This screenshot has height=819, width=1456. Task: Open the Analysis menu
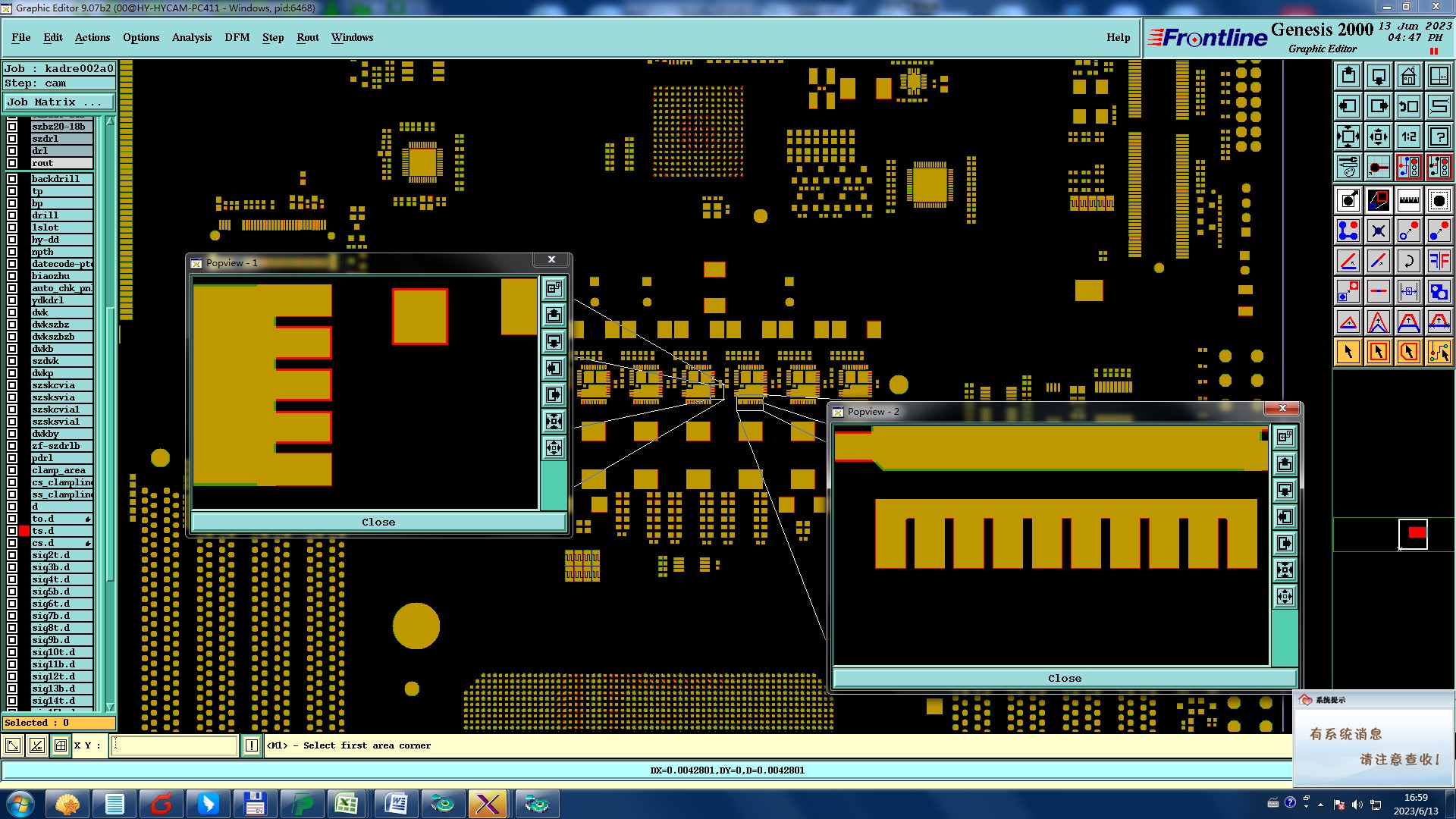(x=191, y=37)
